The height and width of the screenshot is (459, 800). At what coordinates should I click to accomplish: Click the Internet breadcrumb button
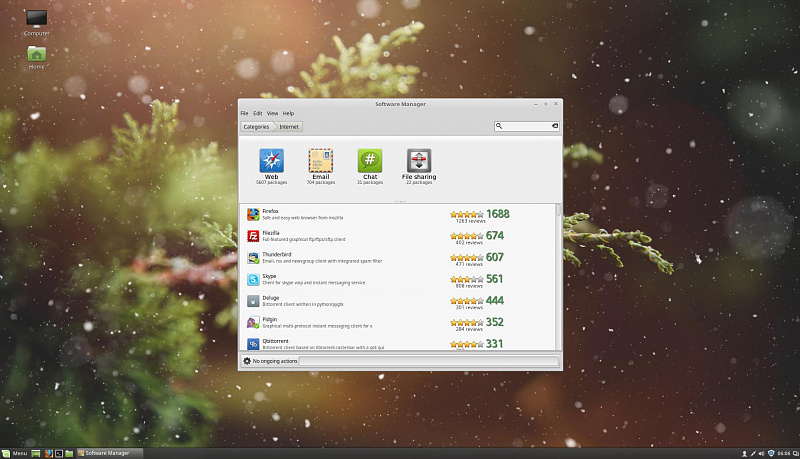[x=289, y=127]
